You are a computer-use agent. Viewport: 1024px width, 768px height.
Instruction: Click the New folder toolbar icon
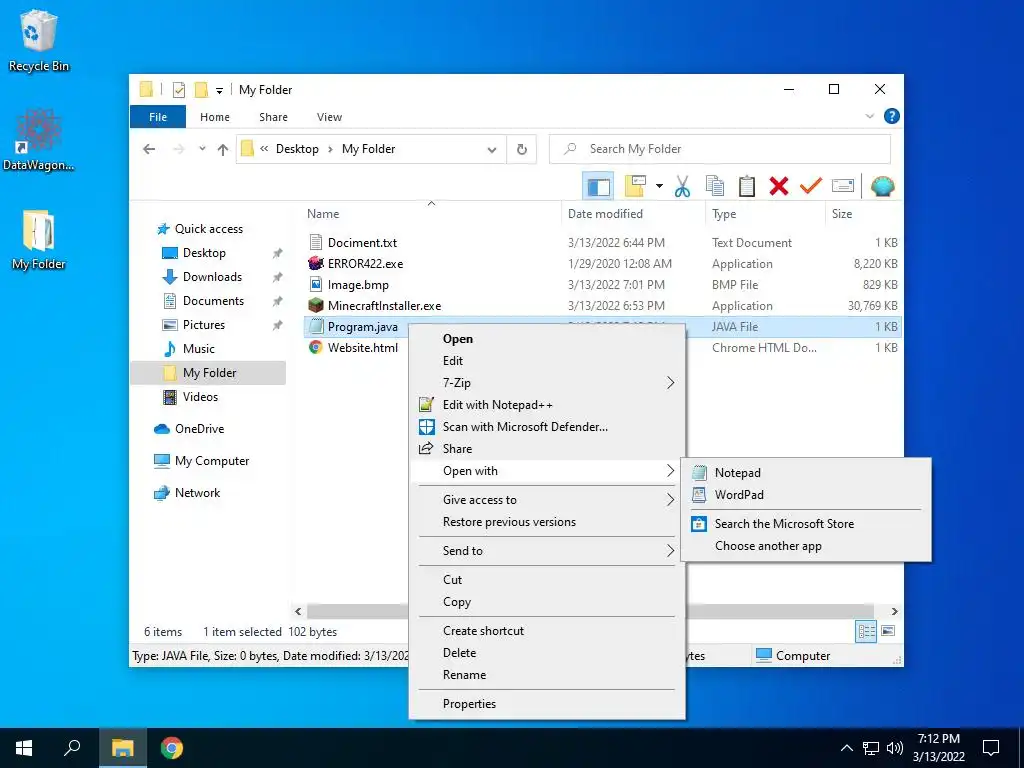635,186
